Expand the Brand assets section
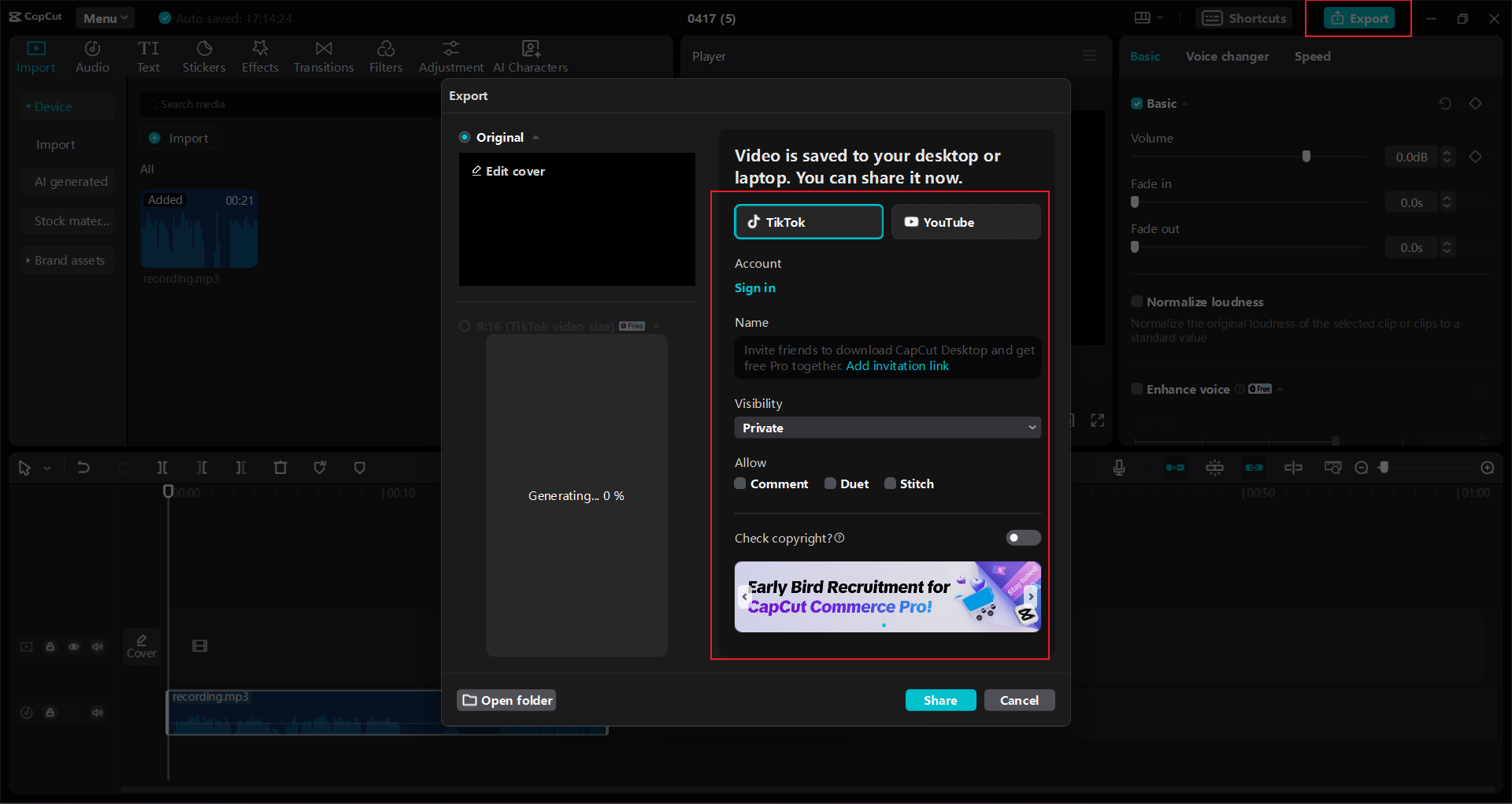The image size is (1512, 804). (69, 260)
